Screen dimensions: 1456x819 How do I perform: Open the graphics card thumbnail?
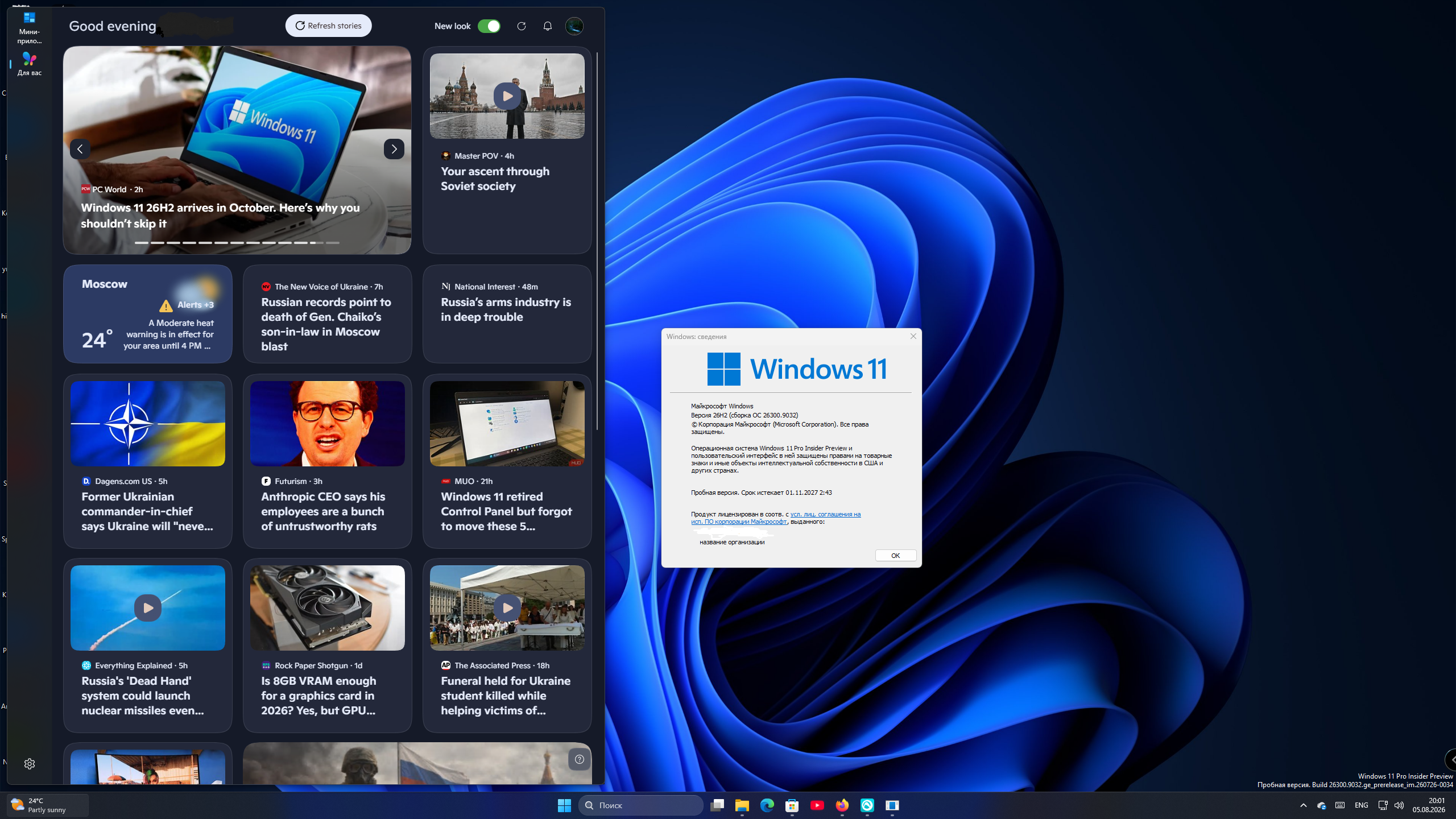(x=328, y=608)
